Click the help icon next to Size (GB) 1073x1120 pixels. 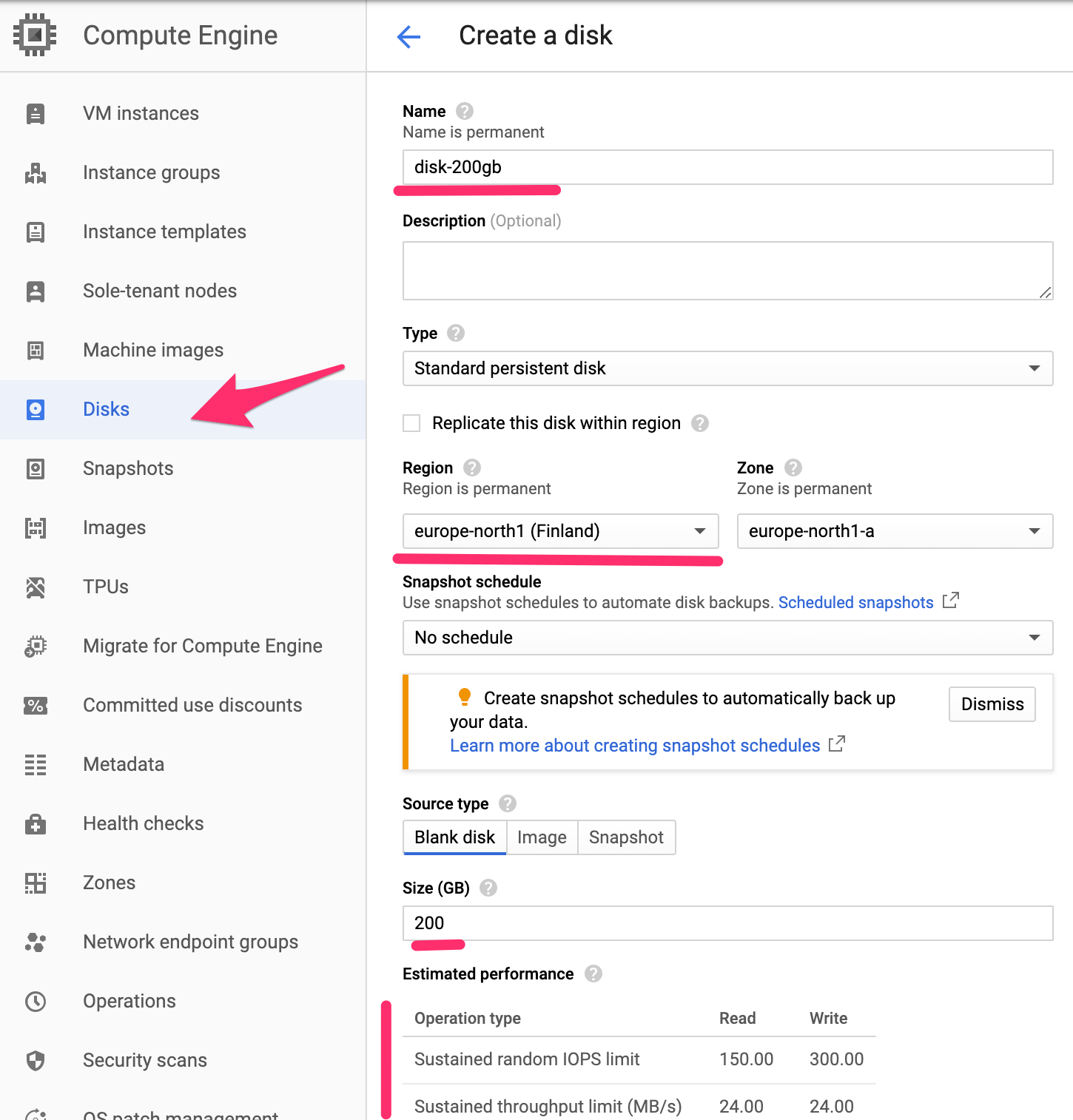click(488, 888)
